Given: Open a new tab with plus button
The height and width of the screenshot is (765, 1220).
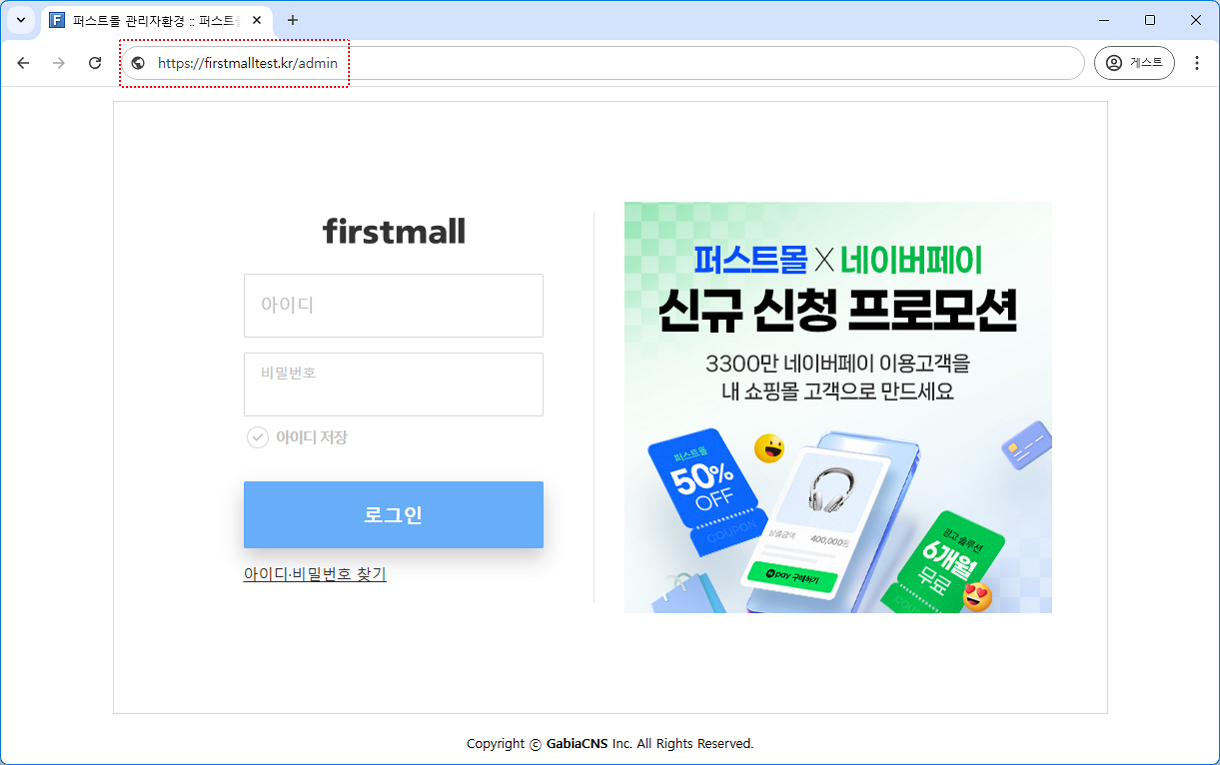Looking at the screenshot, I should pyautogui.click(x=293, y=20).
